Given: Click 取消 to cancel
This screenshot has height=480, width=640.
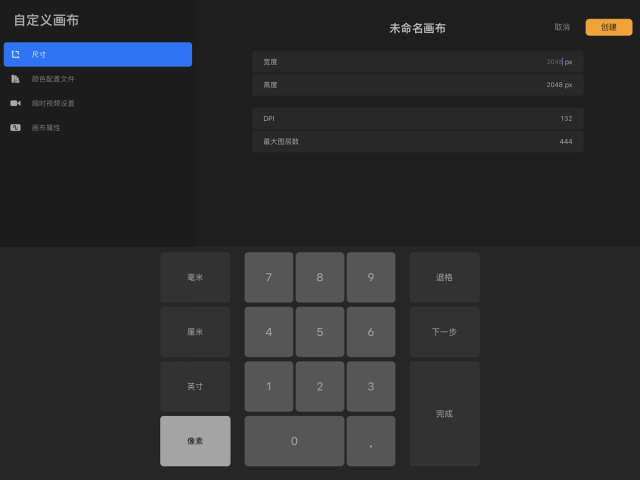Looking at the screenshot, I should pos(562,27).
